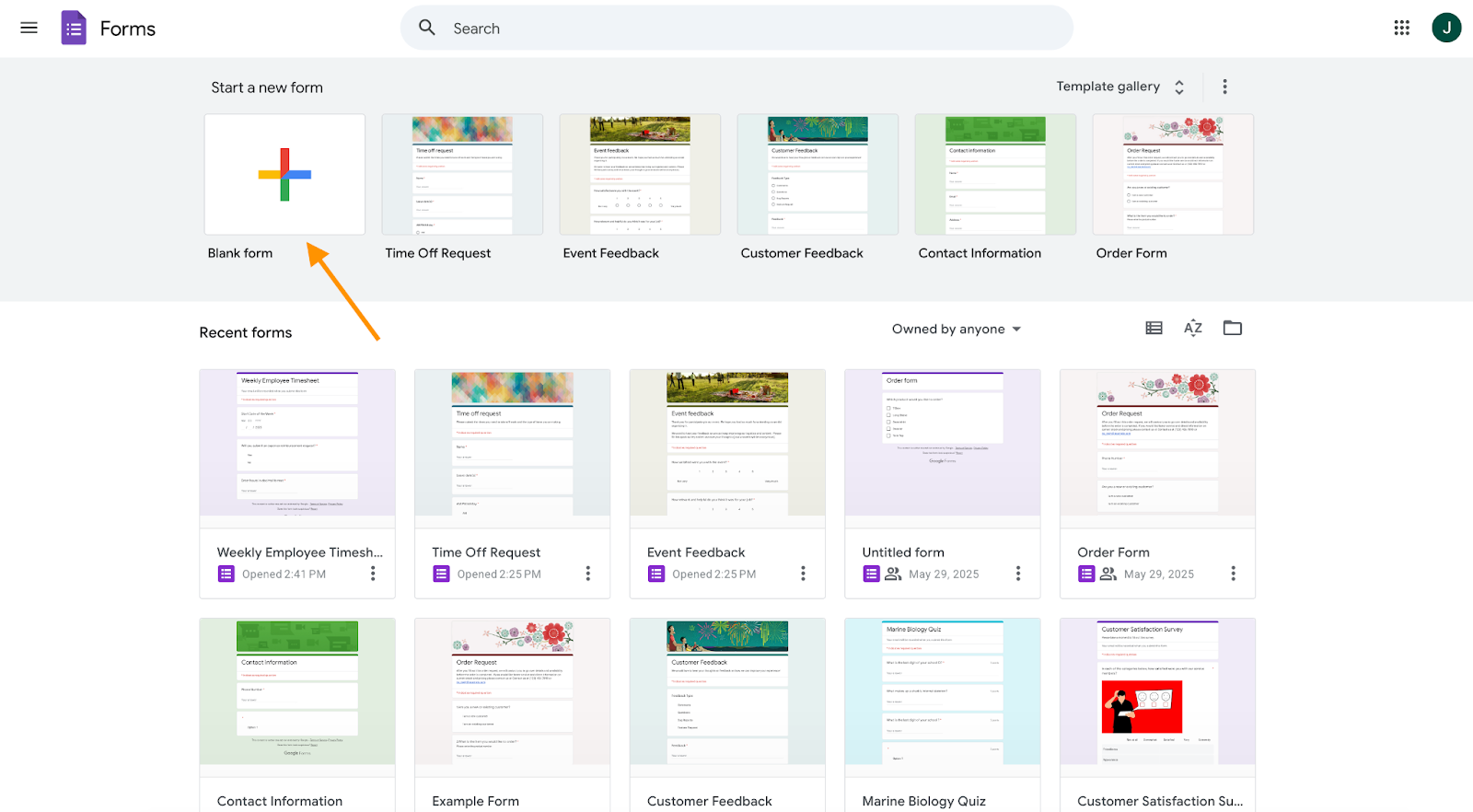Image resolution: width=1473 pixels, height=812 pixels.
Task: Click the Event Feedback template label
Action: [611, 253]
